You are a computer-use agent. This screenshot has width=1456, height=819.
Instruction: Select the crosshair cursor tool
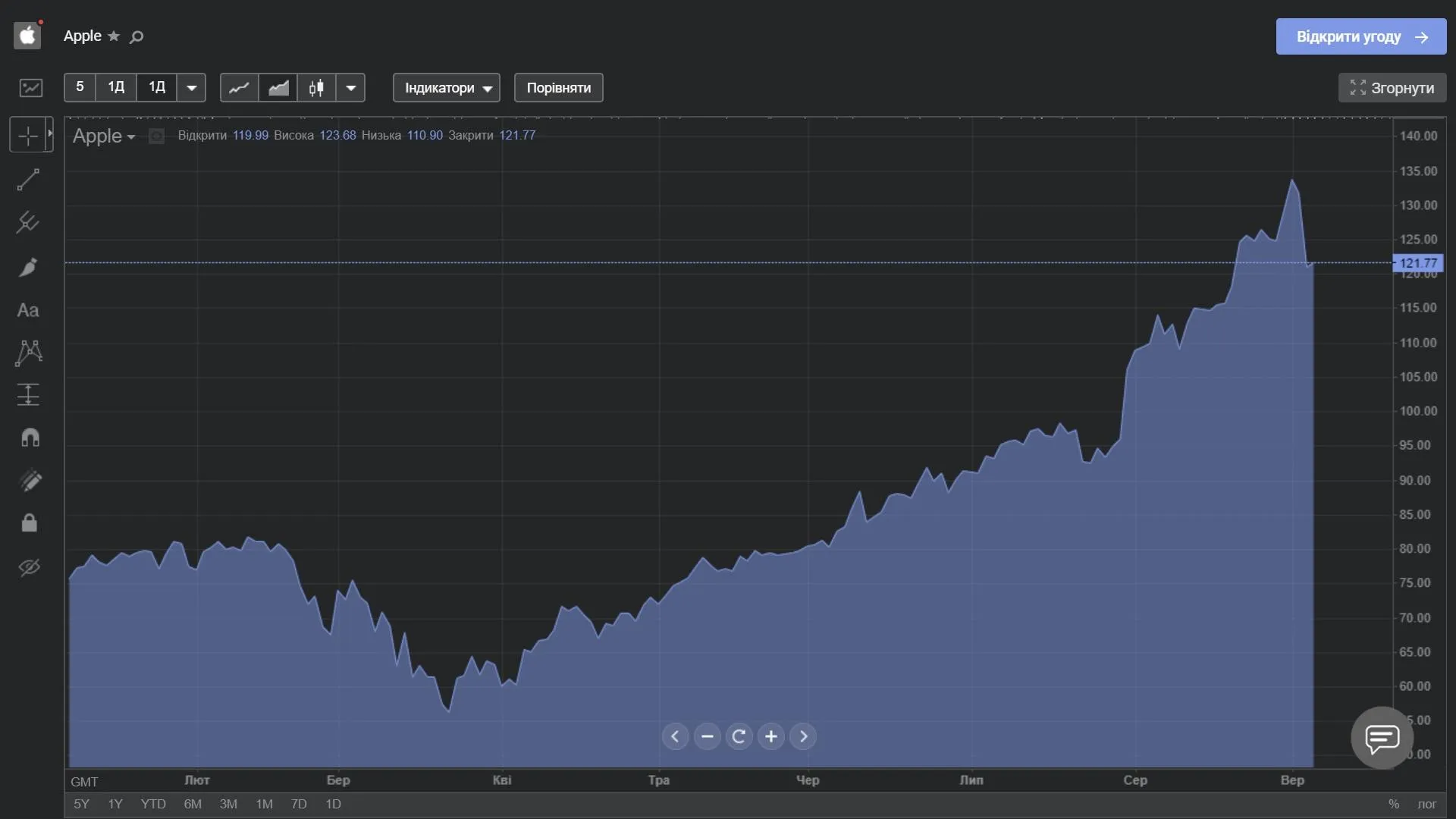pos(27,135)
